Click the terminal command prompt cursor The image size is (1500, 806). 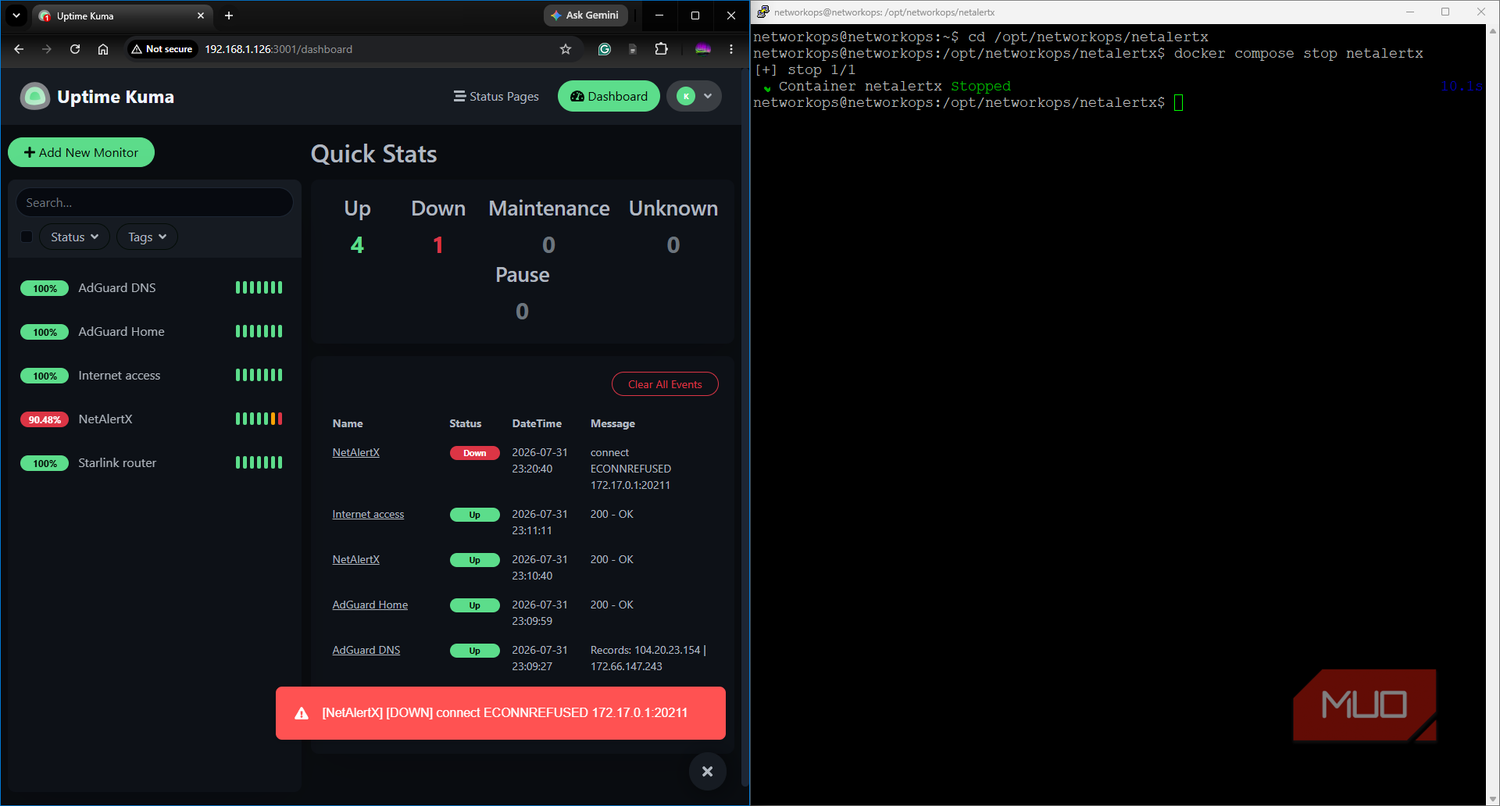1179,102
